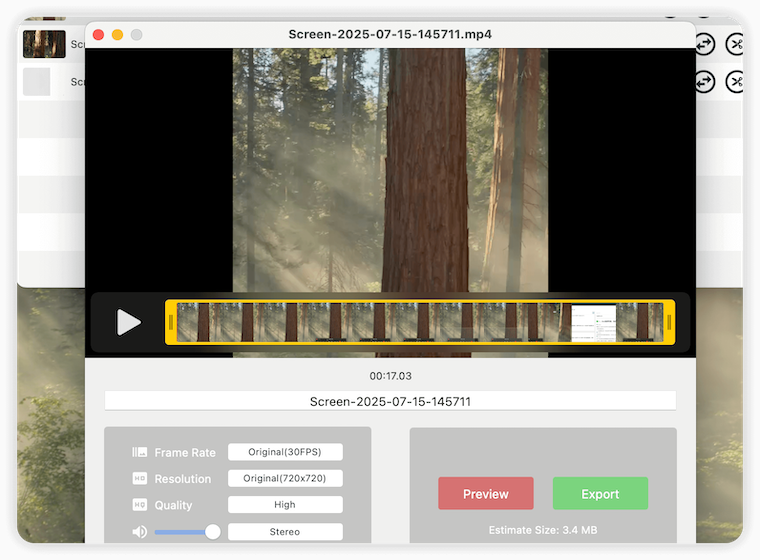Click the Quality HQ icon
760x560 pixels.
click(x=140, y=505)
